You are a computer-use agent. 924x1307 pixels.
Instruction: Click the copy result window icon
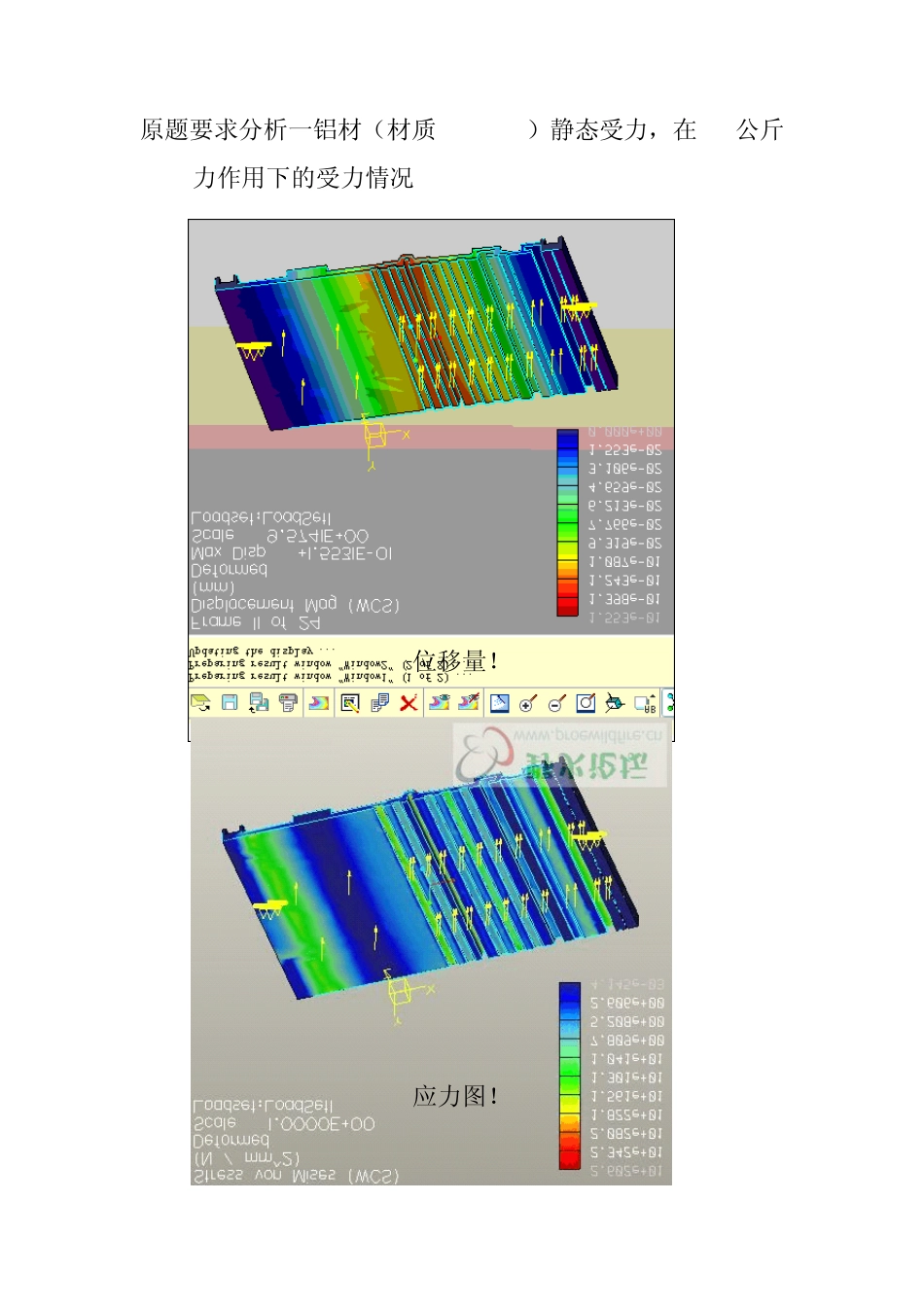coord(379,702)
